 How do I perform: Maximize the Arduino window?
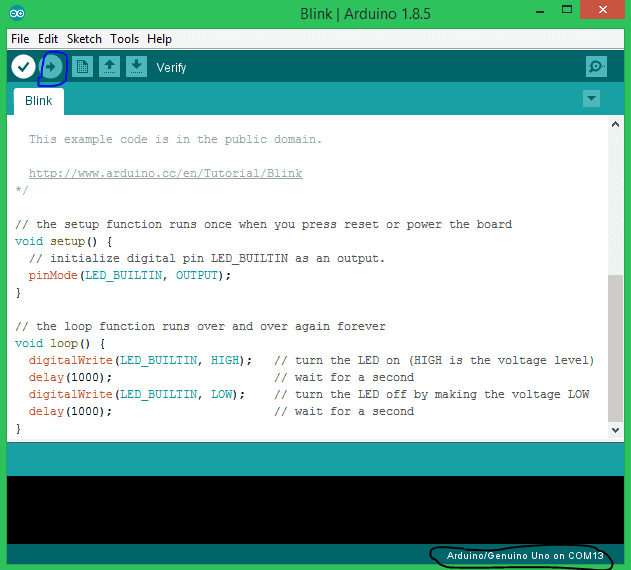pyautogui.click(x=567, y=10)
